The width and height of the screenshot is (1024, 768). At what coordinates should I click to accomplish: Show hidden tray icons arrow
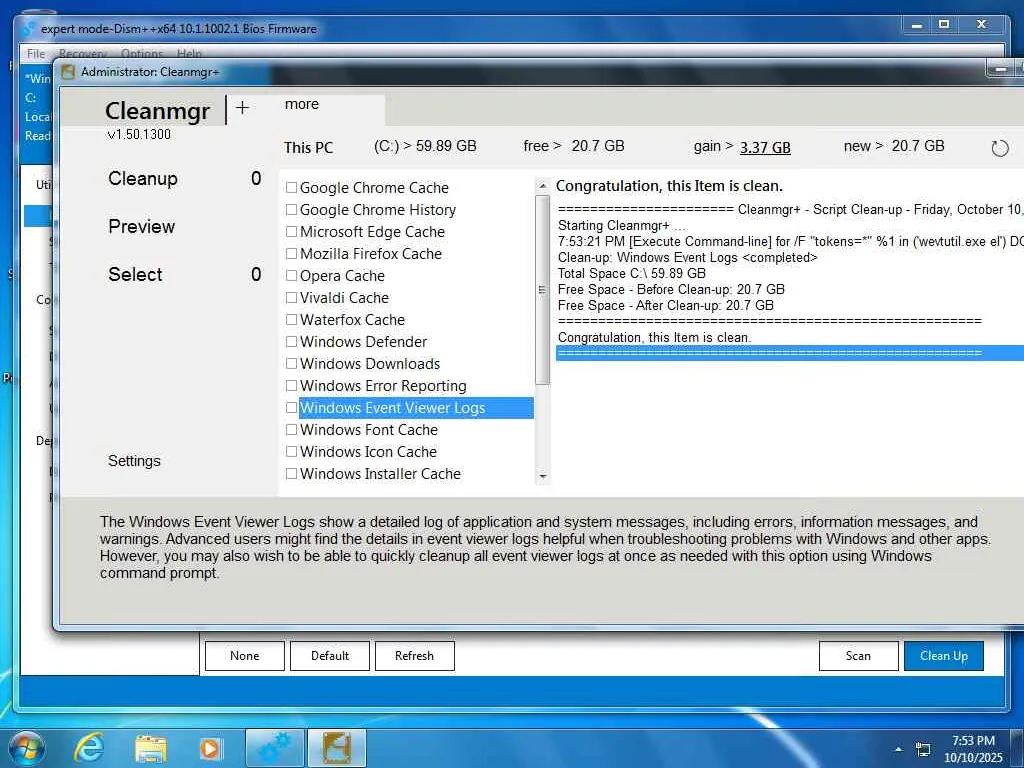coord(899,749)
